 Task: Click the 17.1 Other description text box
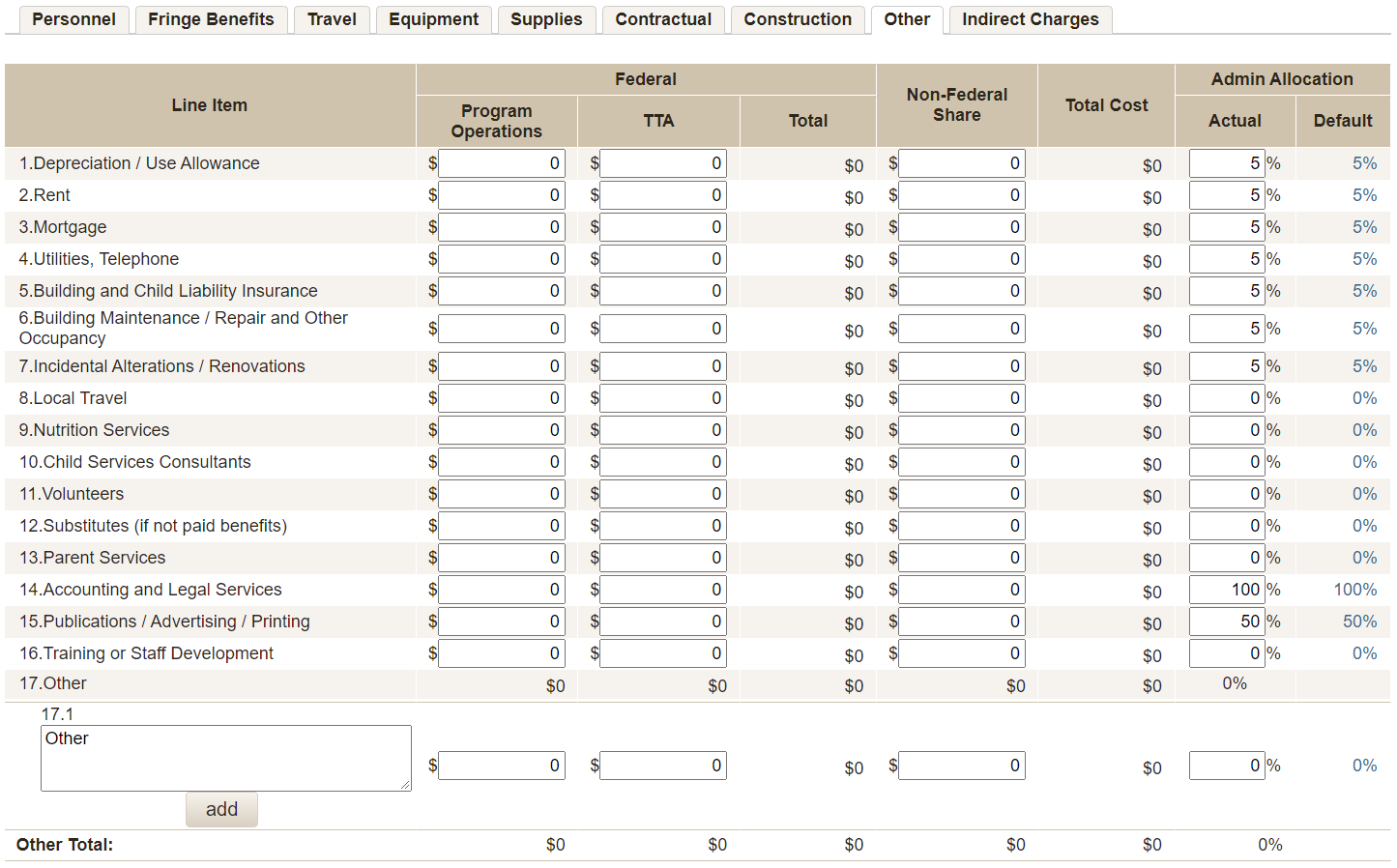(225, 758)
